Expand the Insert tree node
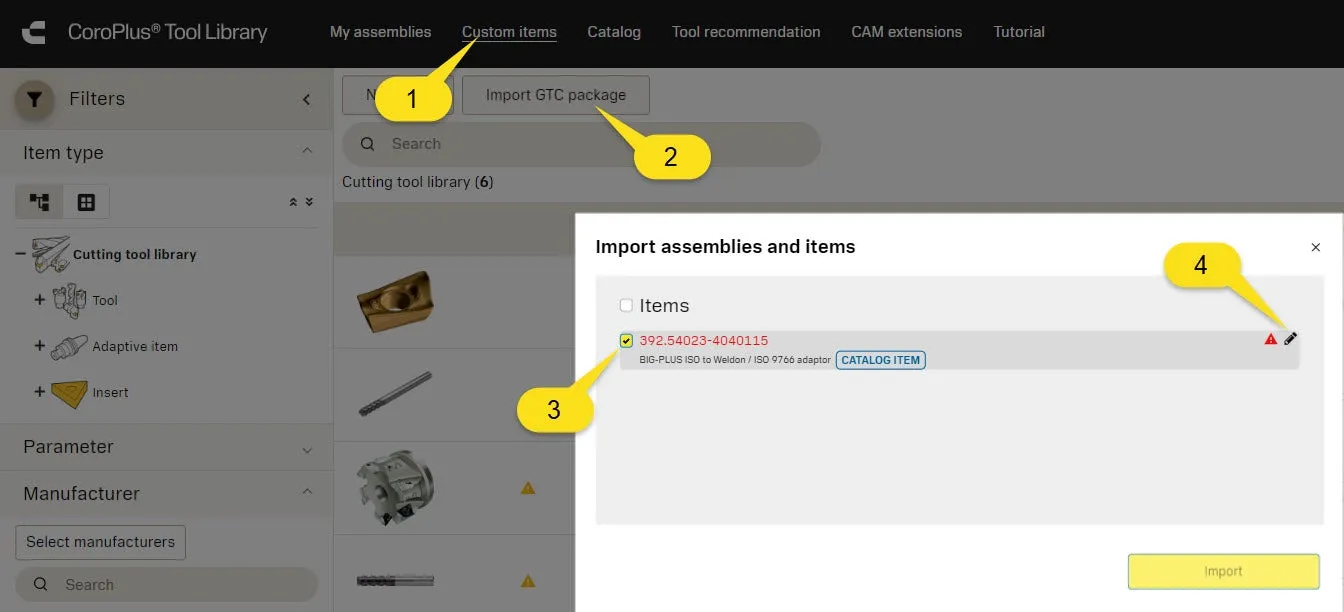 click(40, 392)
